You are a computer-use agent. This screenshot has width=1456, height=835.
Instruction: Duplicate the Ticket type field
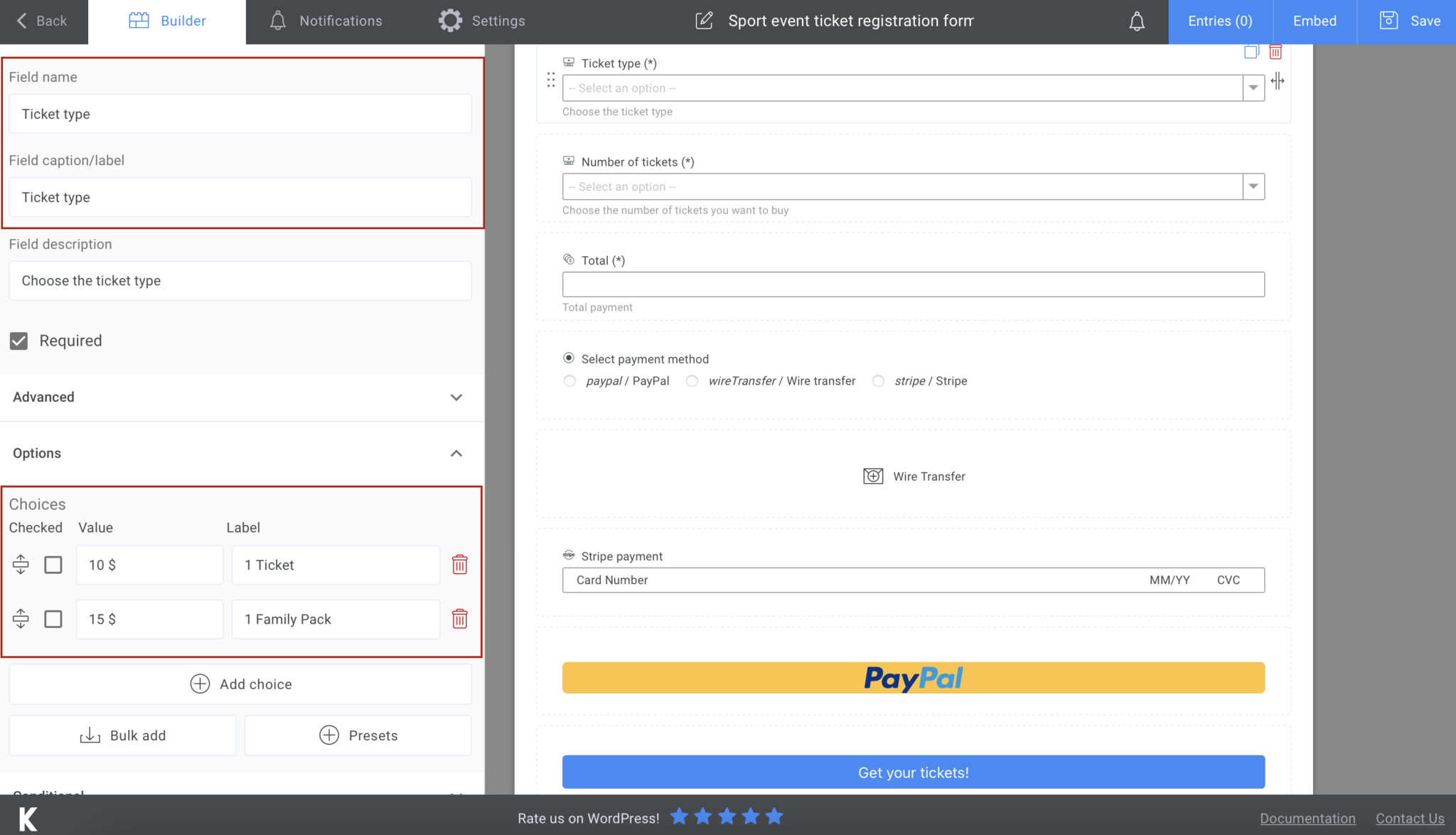click(x=1251, y=52)
